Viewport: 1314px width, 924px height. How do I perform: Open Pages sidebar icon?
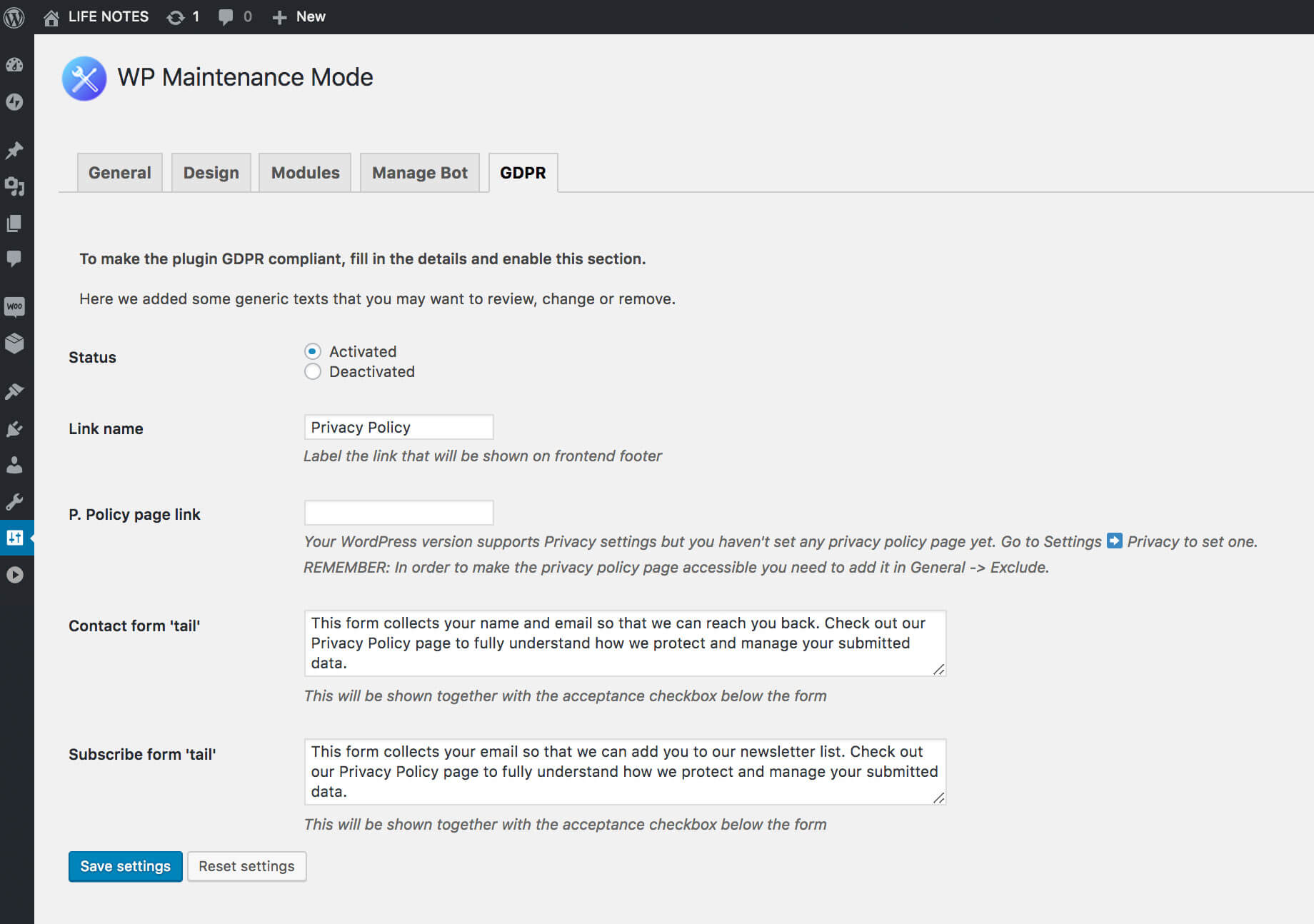(x=14, y=224)
